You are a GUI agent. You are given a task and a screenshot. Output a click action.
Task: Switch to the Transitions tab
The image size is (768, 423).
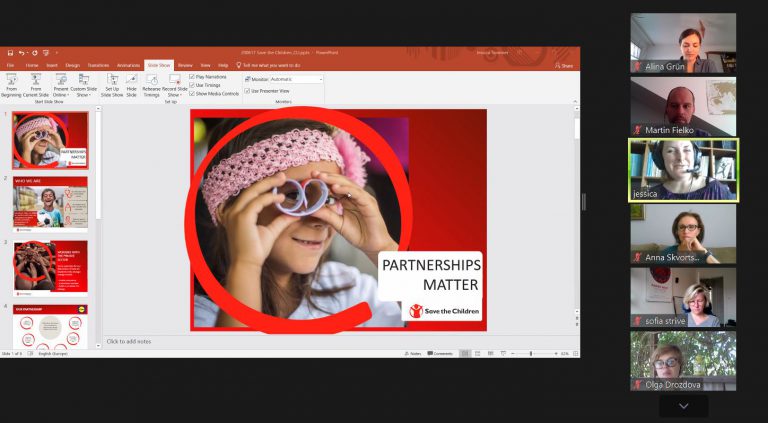(98, 65)
